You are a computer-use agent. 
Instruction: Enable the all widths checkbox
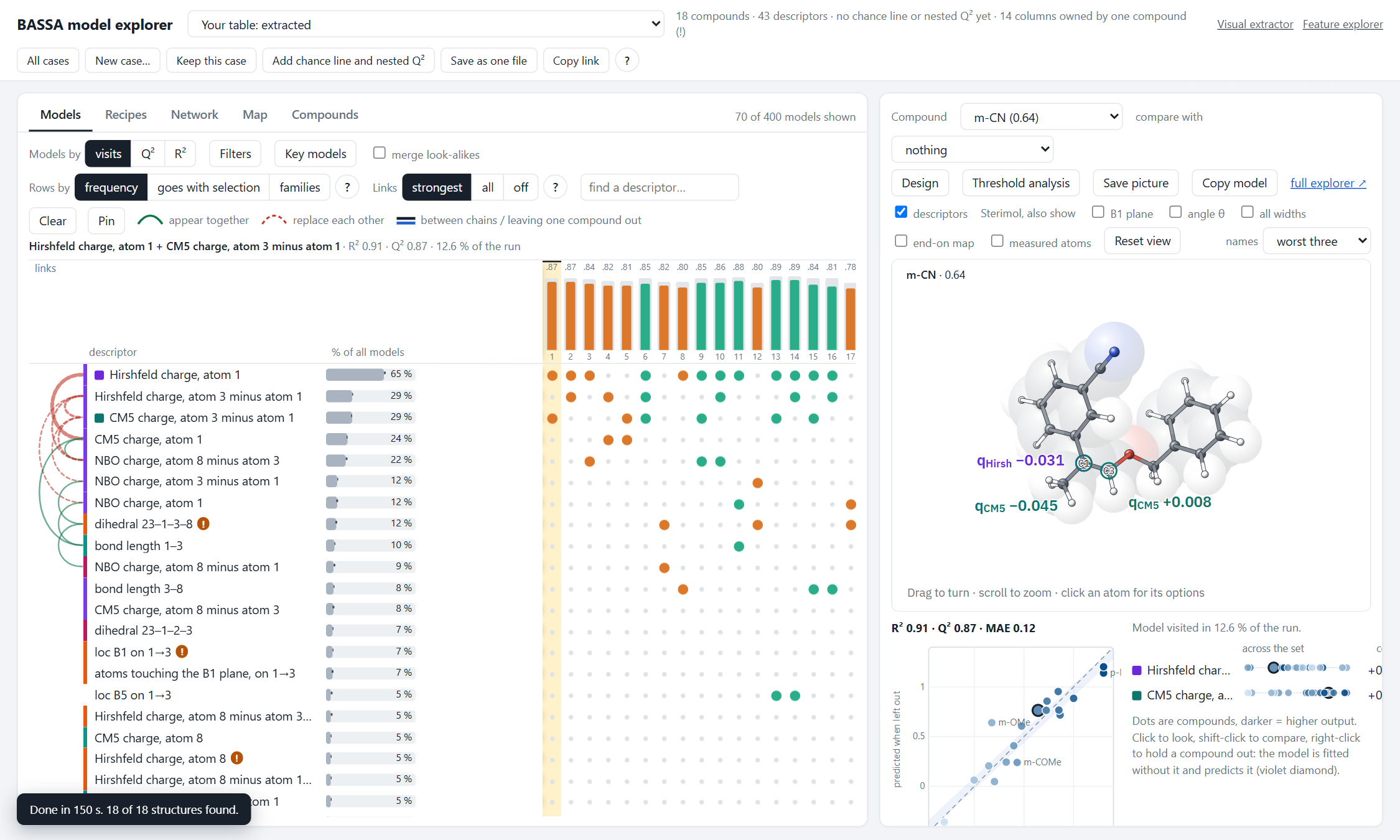[1248, 212]
